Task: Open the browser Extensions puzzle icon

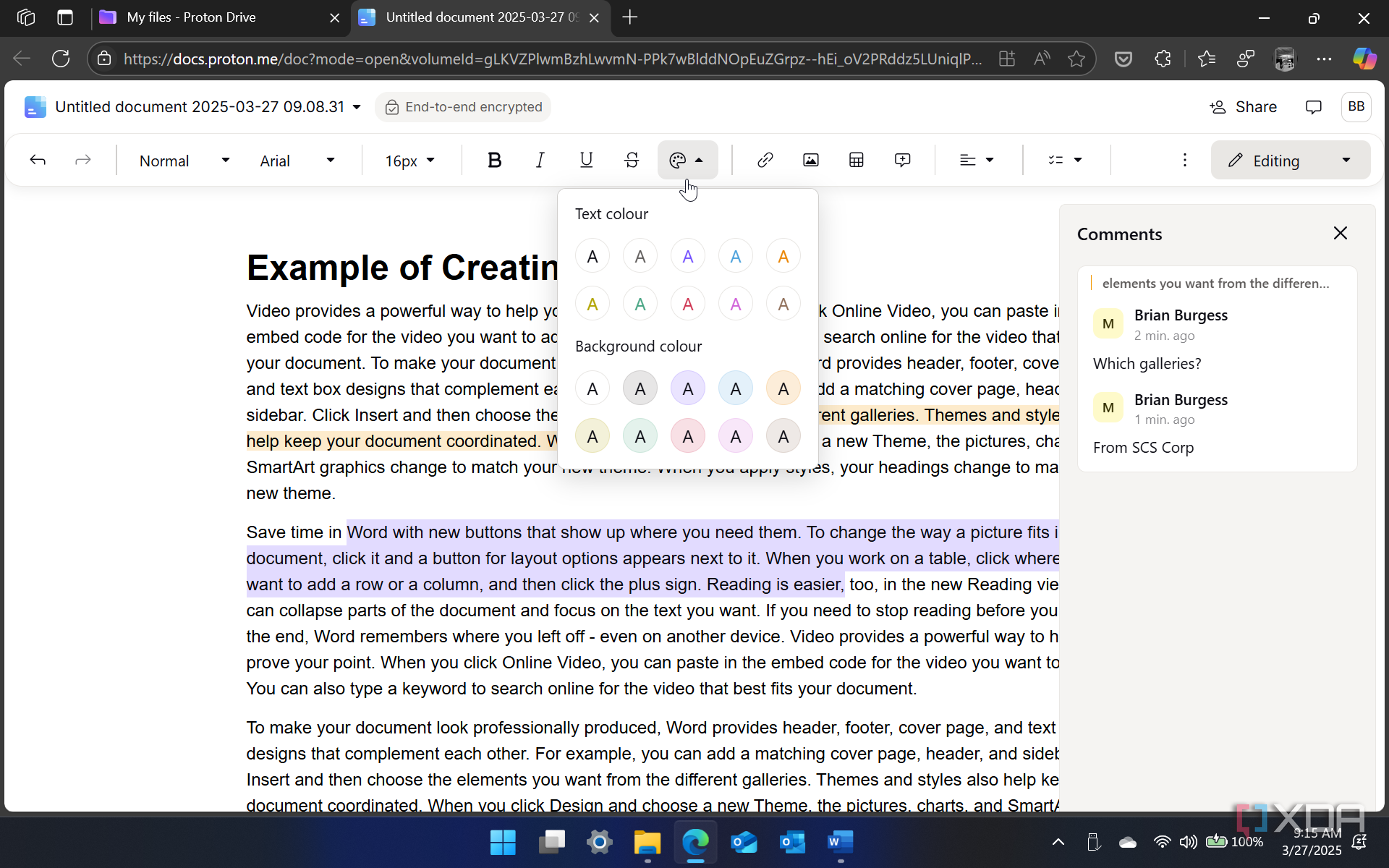Action: 1163,59
